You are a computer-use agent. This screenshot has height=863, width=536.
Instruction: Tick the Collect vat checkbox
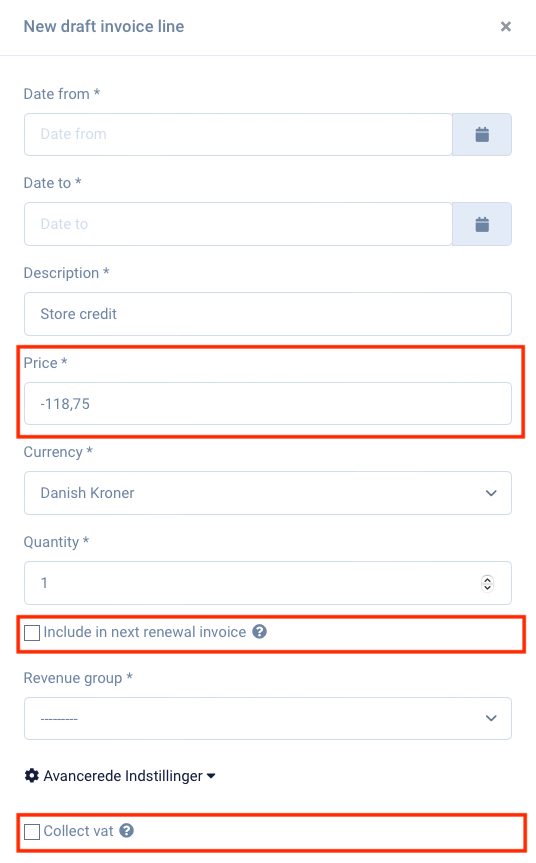pyautogui.click(x=32, y=832)
